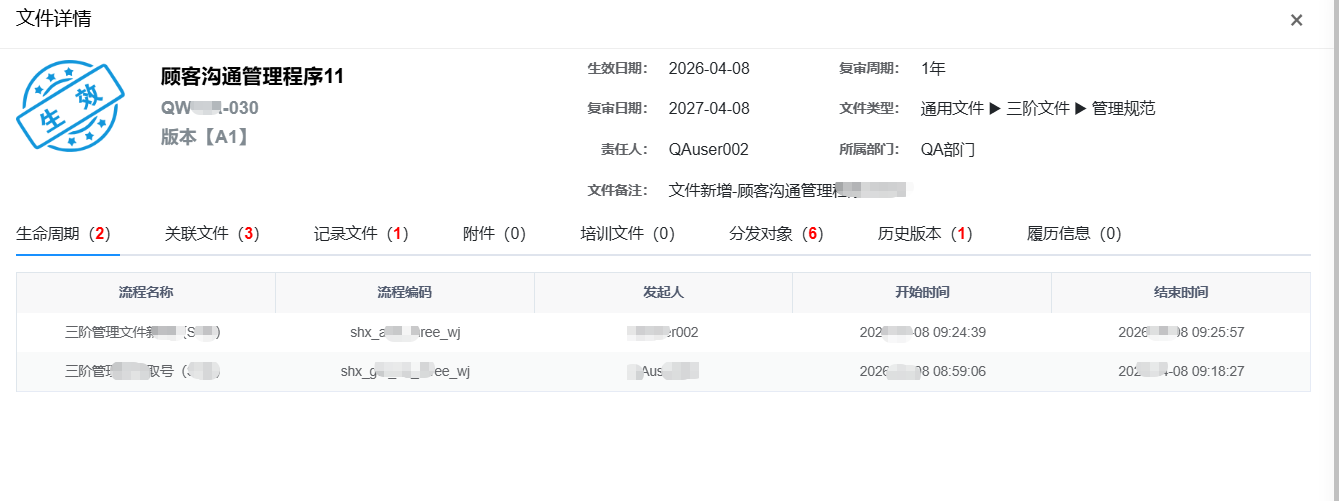The height and width of the screenshot is (501, 1339).
Task: Click end time ending 09:18:27
Action: coord(1181,371)
